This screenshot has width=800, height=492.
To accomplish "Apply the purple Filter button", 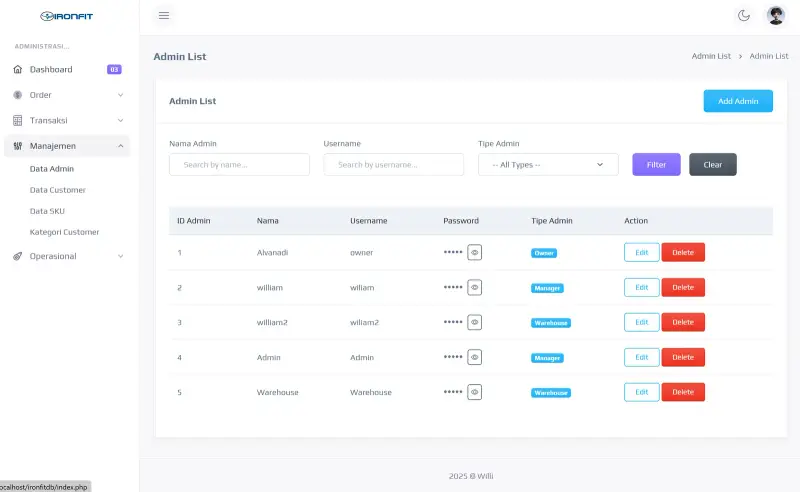I will click(656, 165).
